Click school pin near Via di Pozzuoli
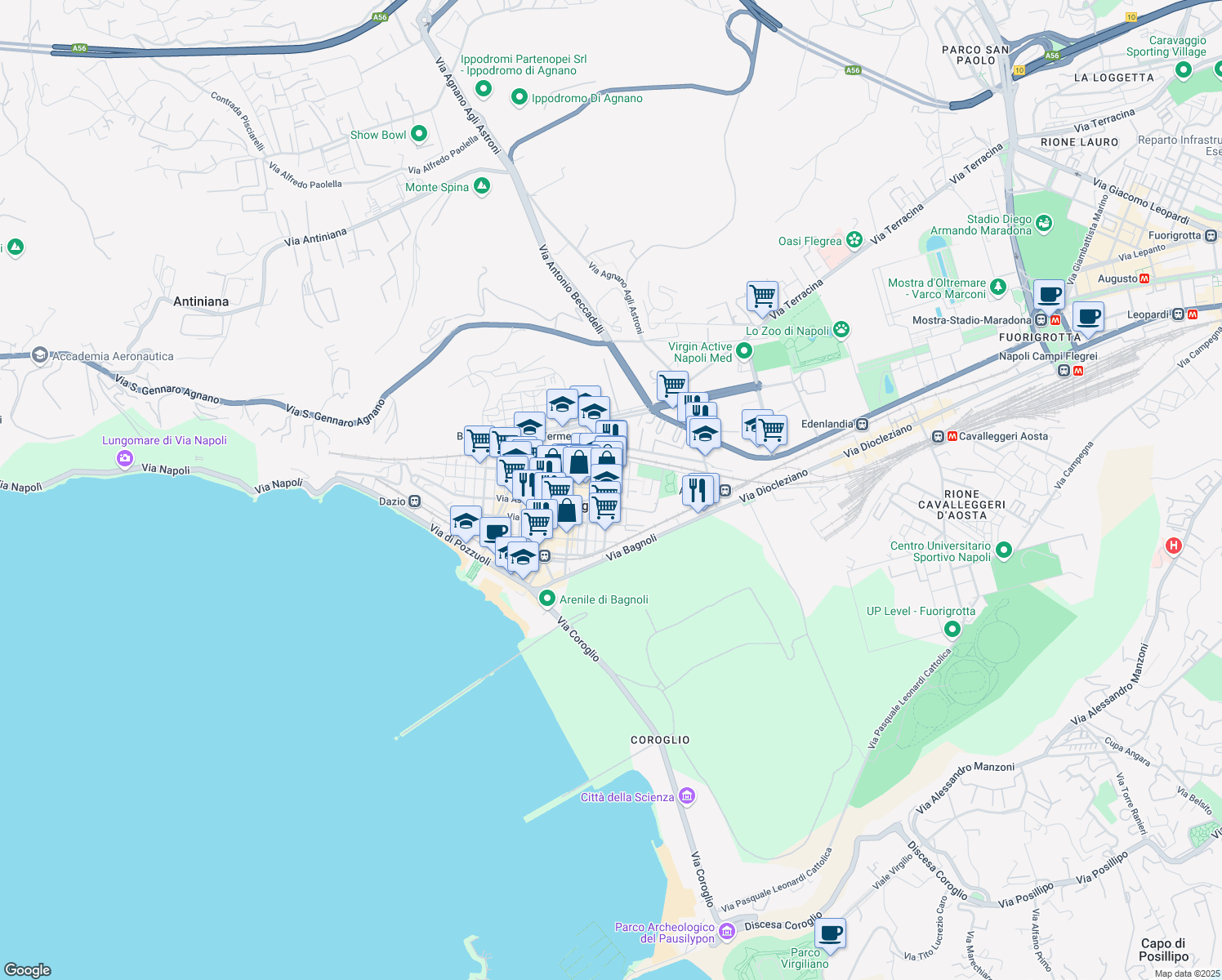1222x980 pixels. (466, 522)
